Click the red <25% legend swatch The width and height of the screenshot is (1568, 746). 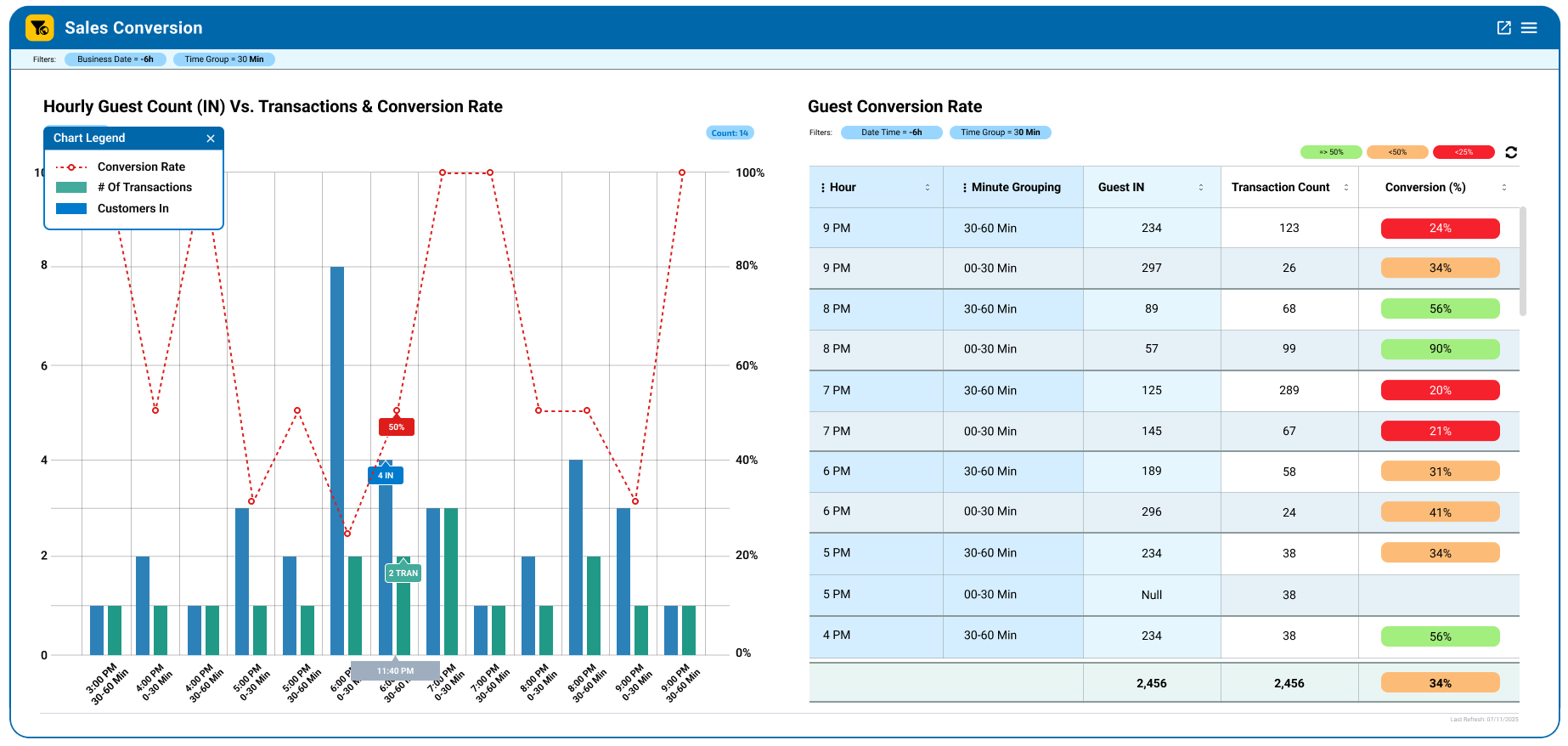pos(1463,152)
